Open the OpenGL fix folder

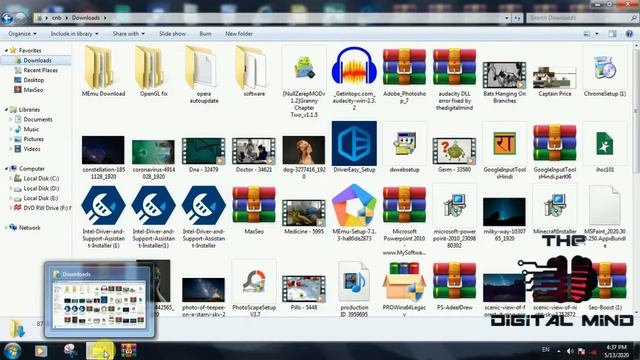[x=153, y=71]
